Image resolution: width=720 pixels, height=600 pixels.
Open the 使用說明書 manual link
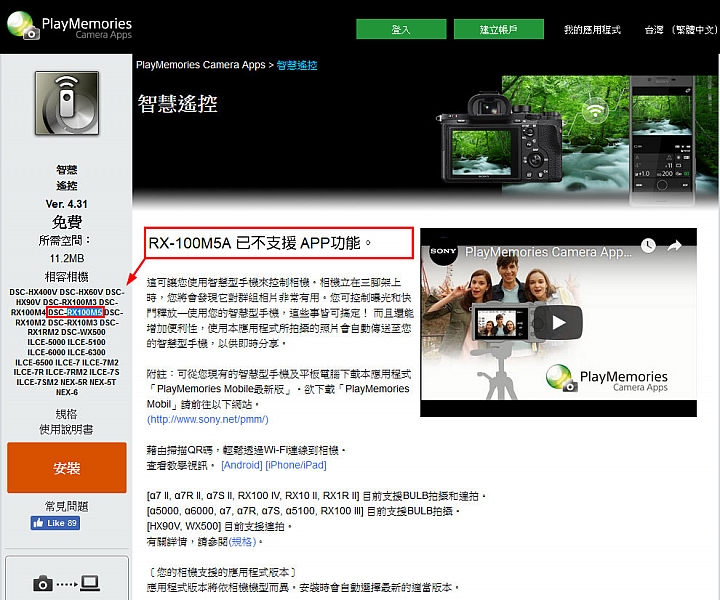click(x=67, y=430)
